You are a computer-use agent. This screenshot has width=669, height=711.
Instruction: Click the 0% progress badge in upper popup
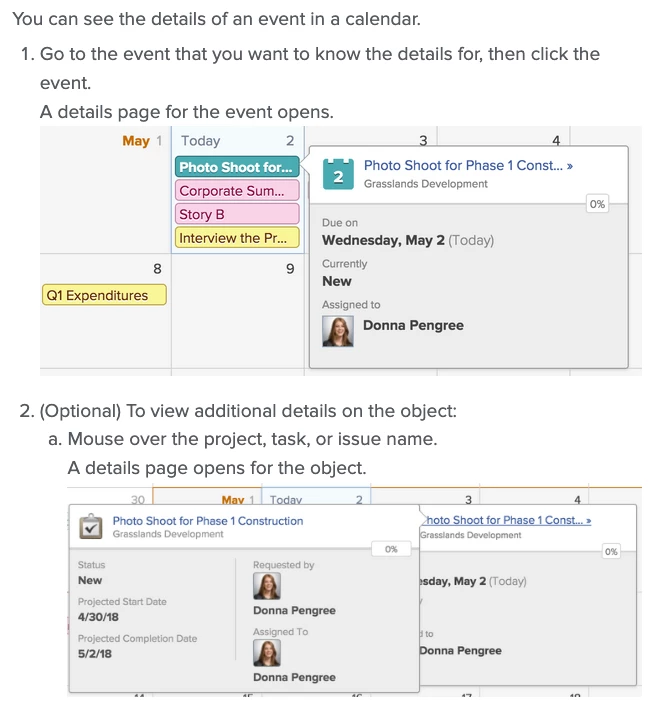click(x=597, y=204)
